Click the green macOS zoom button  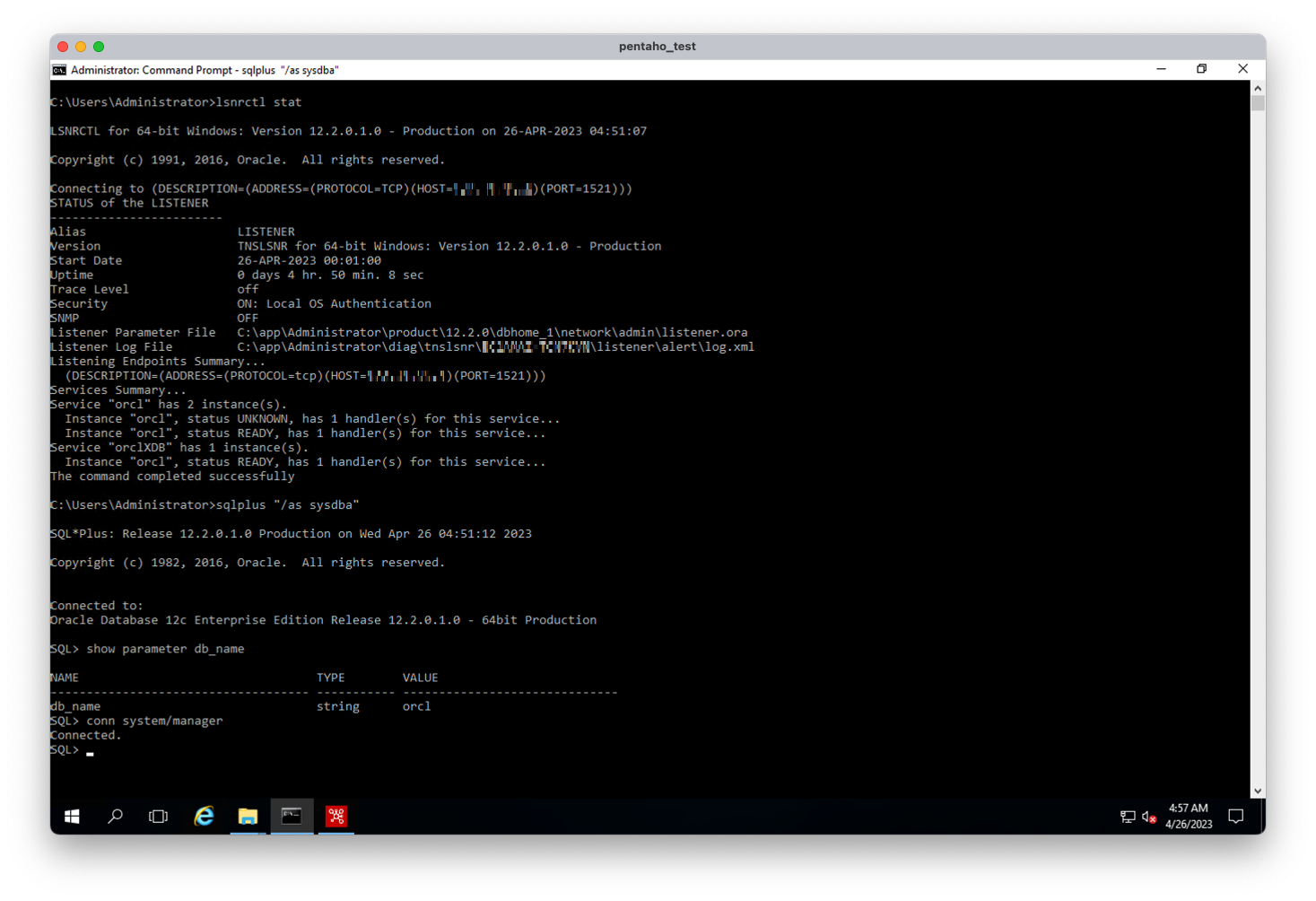[x=99, y=47]
